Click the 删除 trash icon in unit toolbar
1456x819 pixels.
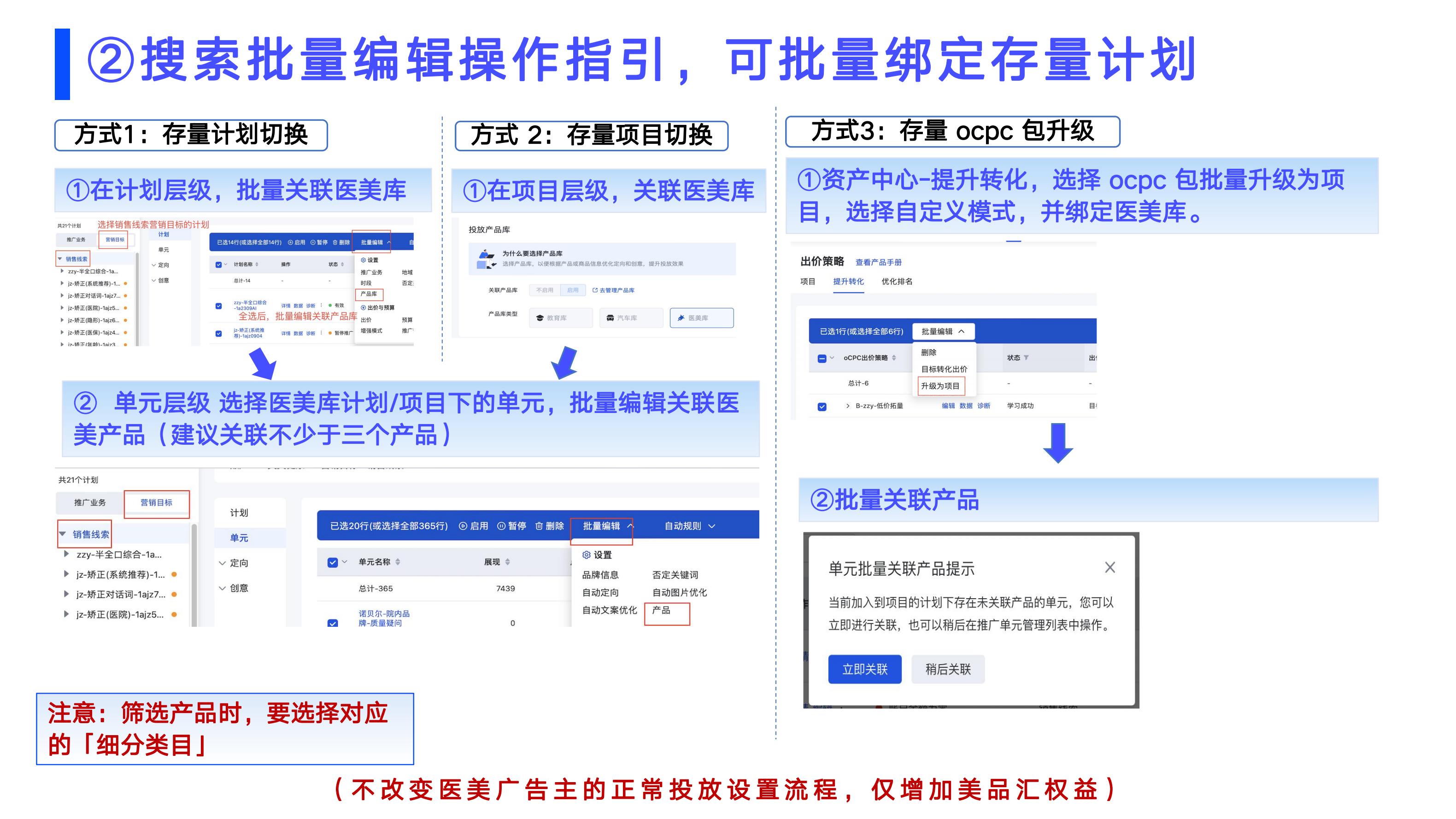[539, 526]
